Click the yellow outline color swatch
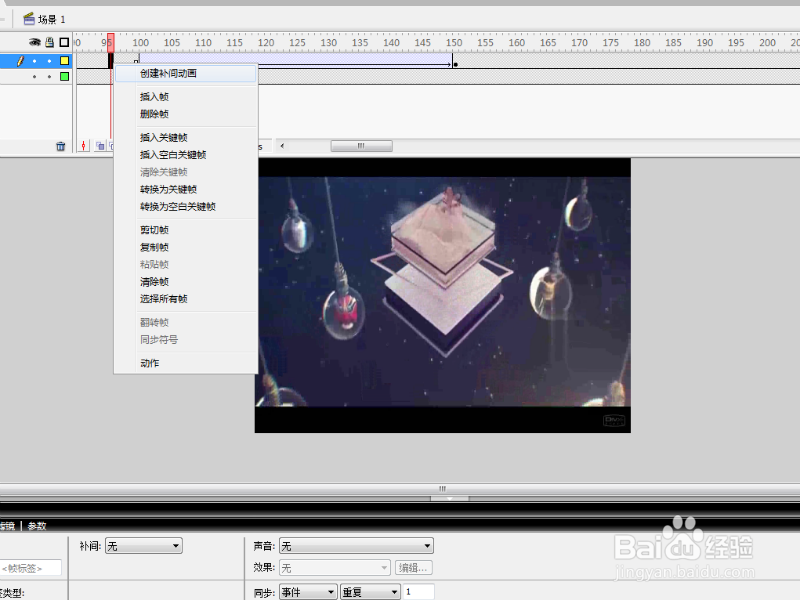 click(x=64, y=61)
